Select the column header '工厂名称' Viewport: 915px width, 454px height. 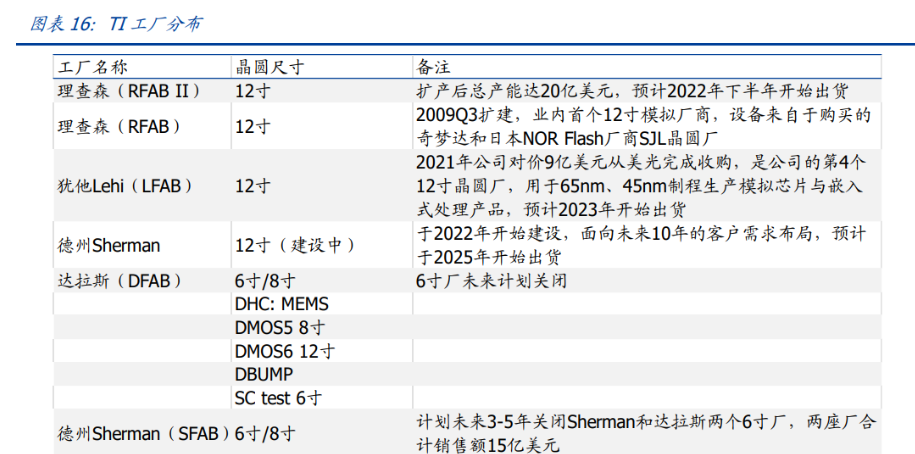(92, 67)
